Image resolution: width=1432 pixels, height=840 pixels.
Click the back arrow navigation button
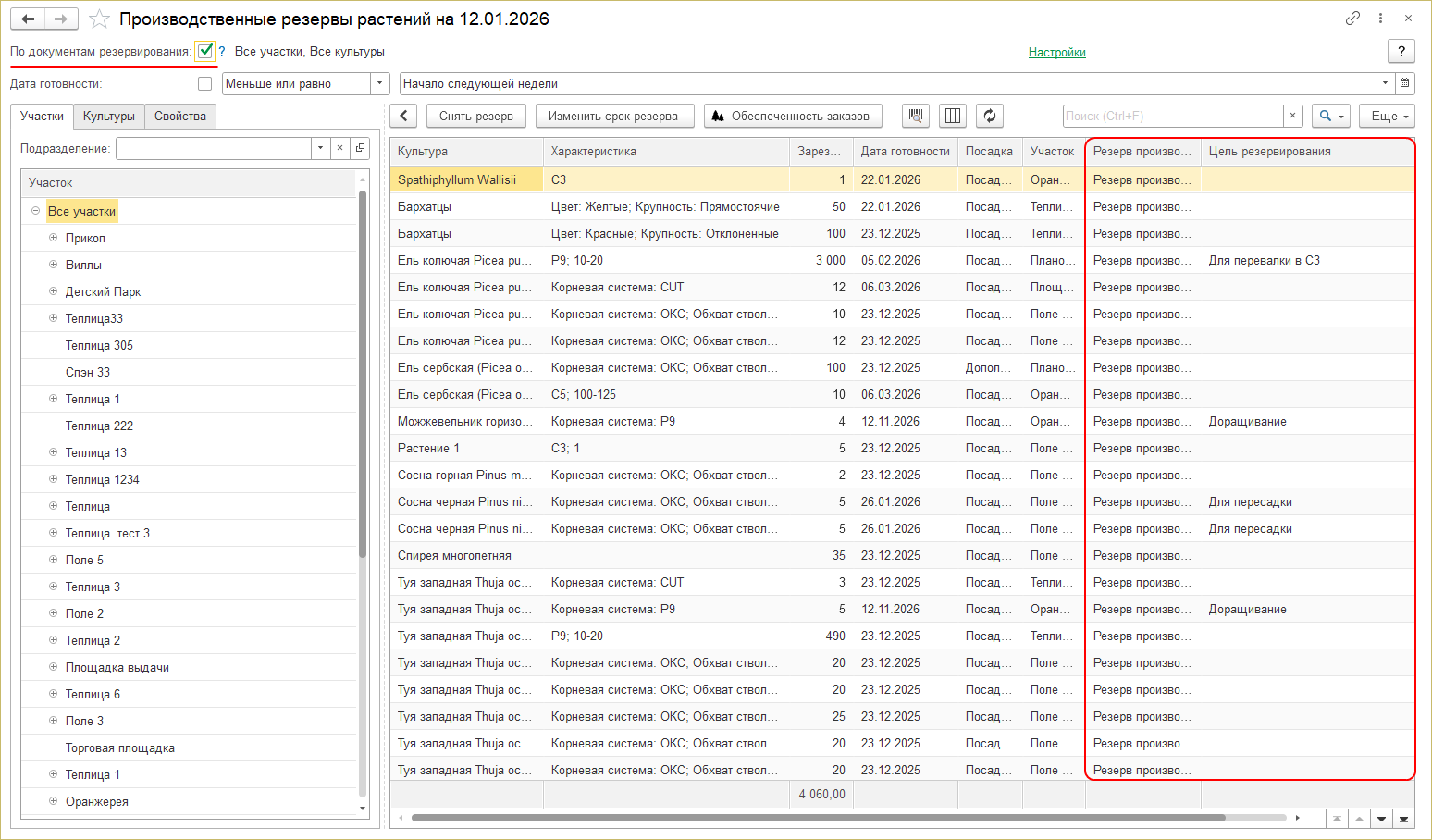click(x=28, y=19)
